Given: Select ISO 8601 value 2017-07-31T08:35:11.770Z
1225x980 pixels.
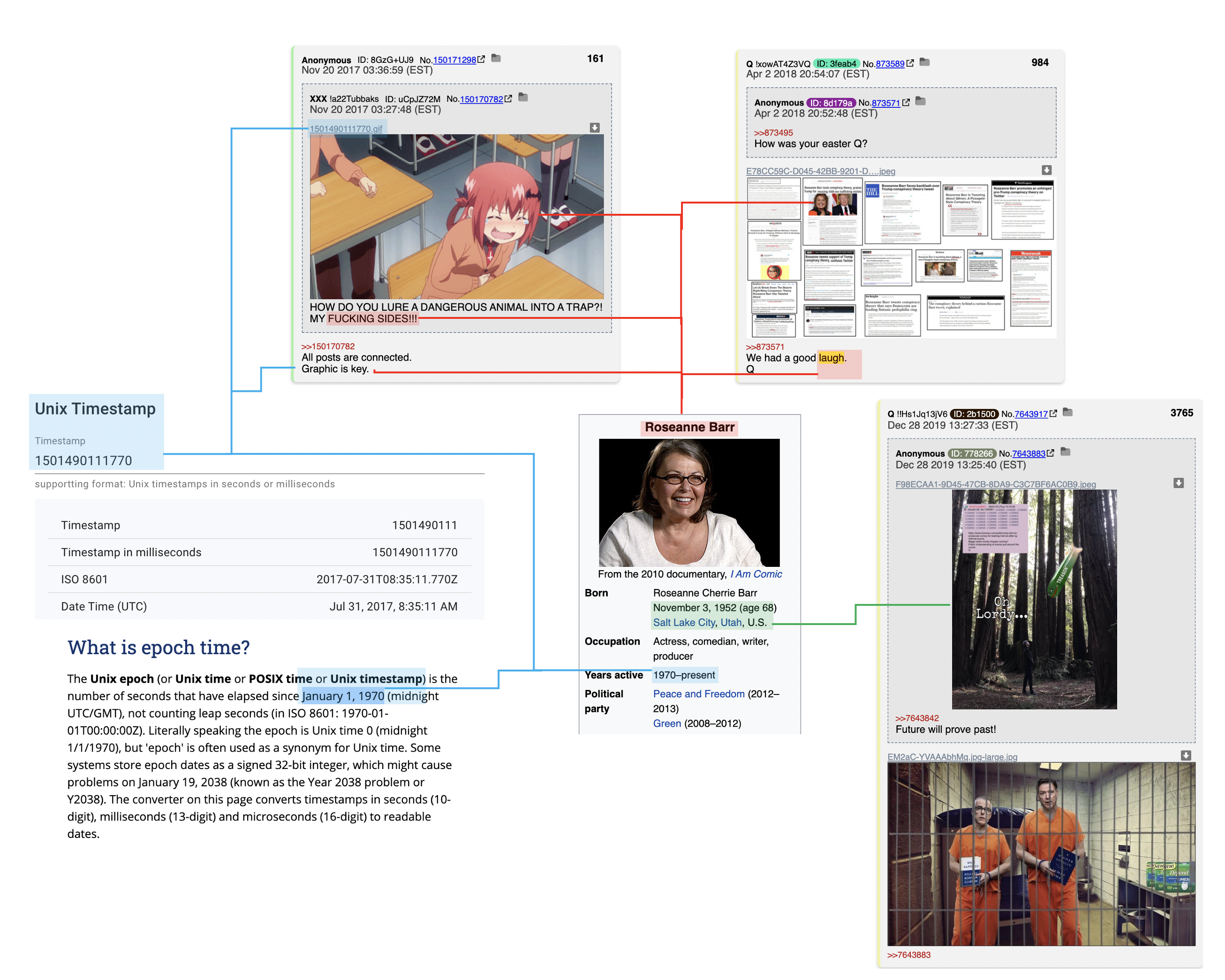Looking at the screenshot, I should point(387,580).
